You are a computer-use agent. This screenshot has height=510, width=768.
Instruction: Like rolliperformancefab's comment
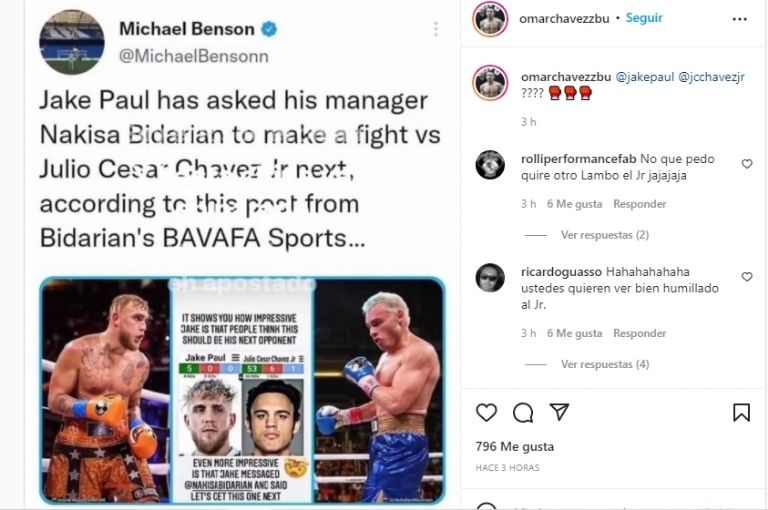point(747,164)
